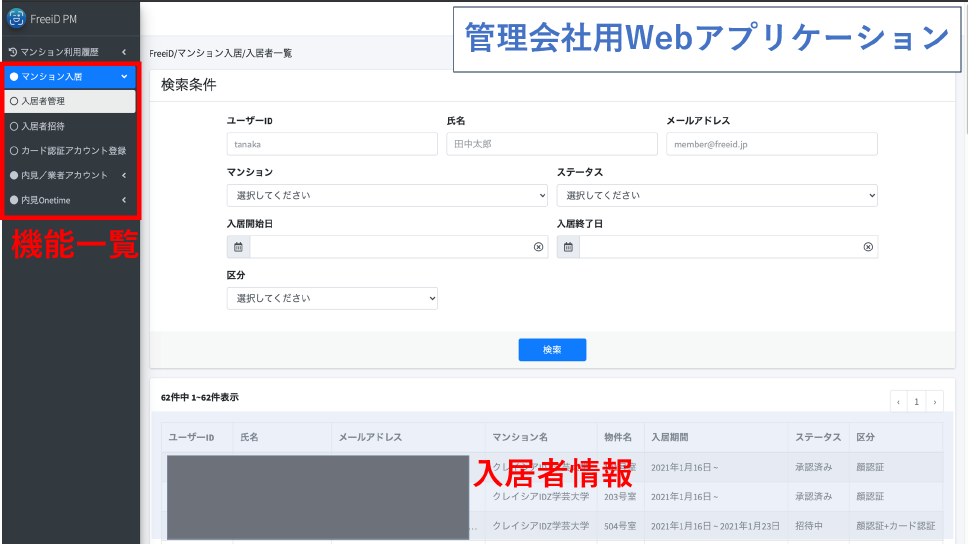Viewport: 970px width, 544px height.
Task: Click the ステータス column header
Action: point(818,438)
